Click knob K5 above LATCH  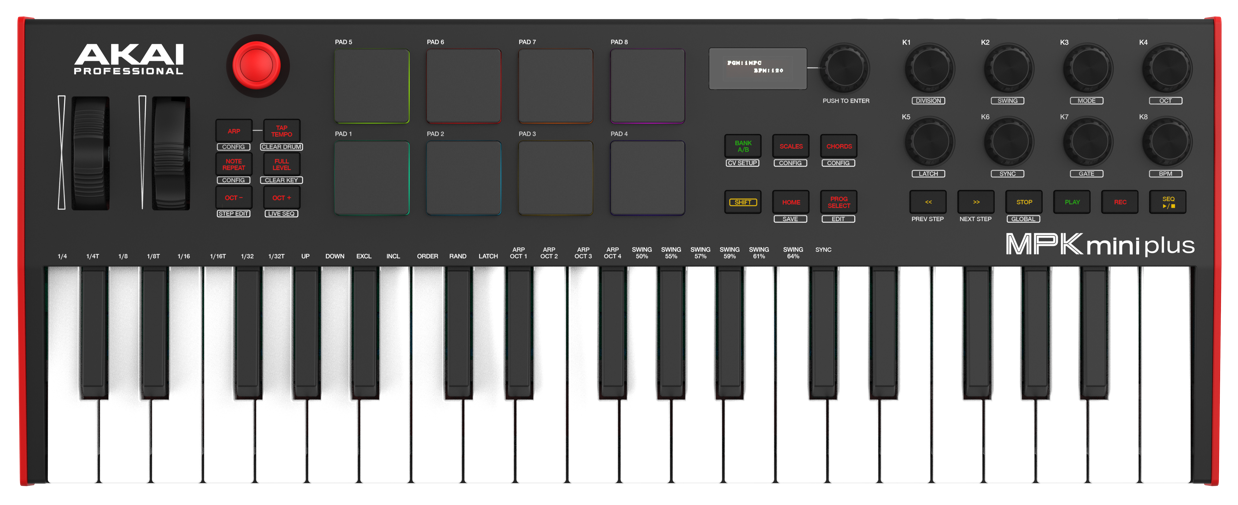coord(929,143)
